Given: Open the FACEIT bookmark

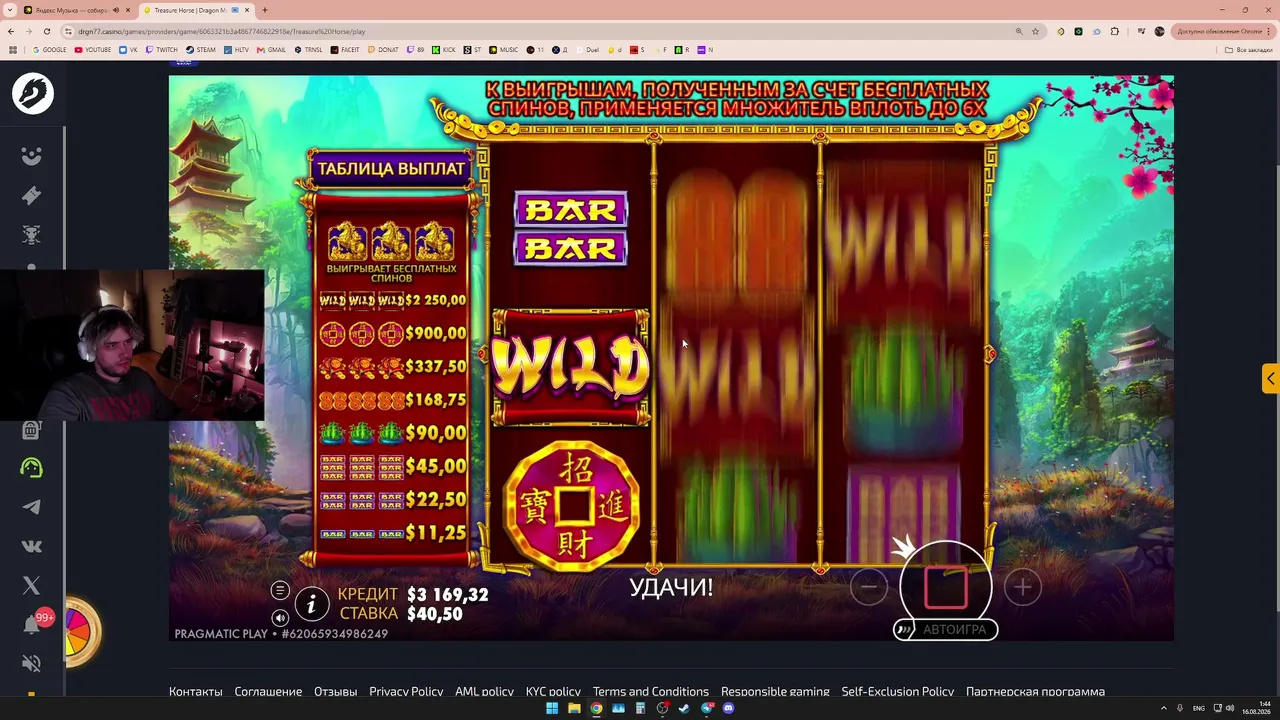Looking at the screenshot, I should pos(345,50).
